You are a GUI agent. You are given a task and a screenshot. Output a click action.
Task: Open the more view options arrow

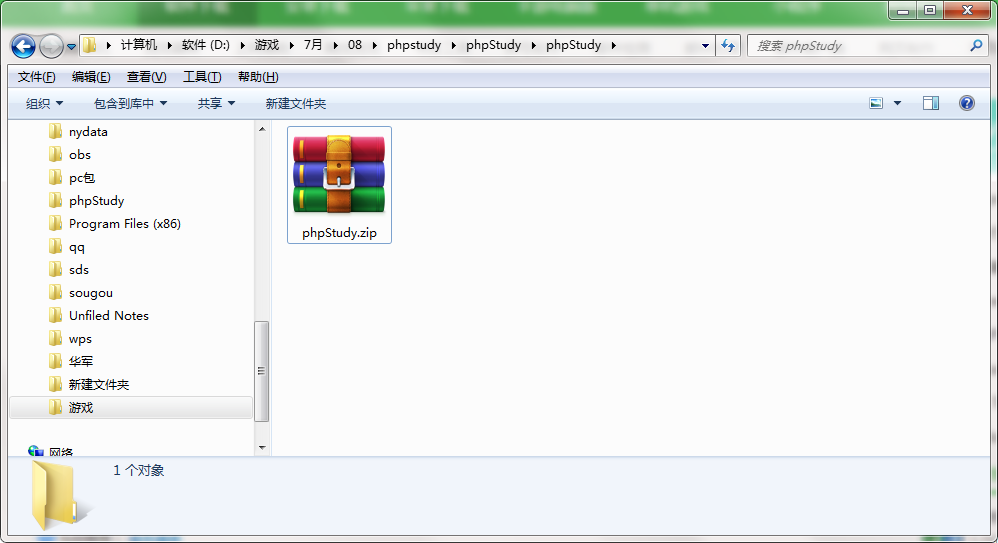click(x=897, y=103)
